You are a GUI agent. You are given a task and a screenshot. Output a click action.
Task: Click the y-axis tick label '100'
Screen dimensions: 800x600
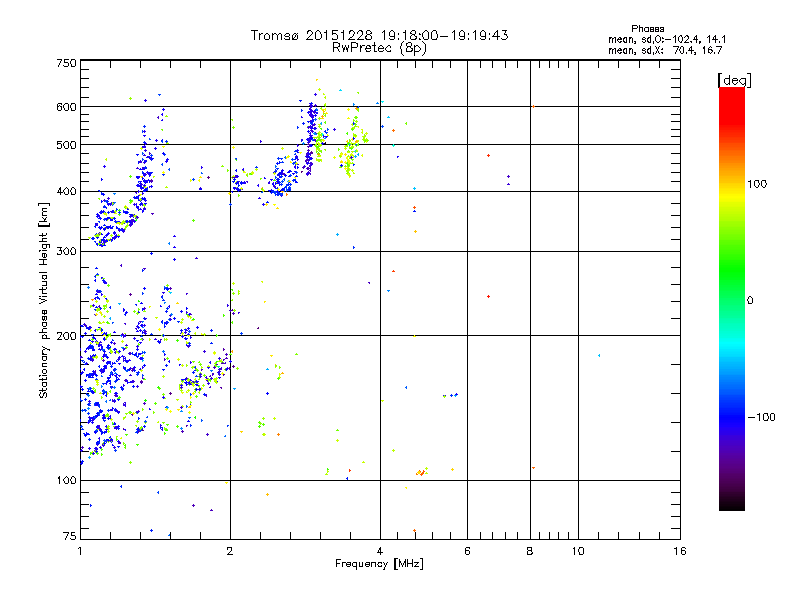tap(67, 481)
